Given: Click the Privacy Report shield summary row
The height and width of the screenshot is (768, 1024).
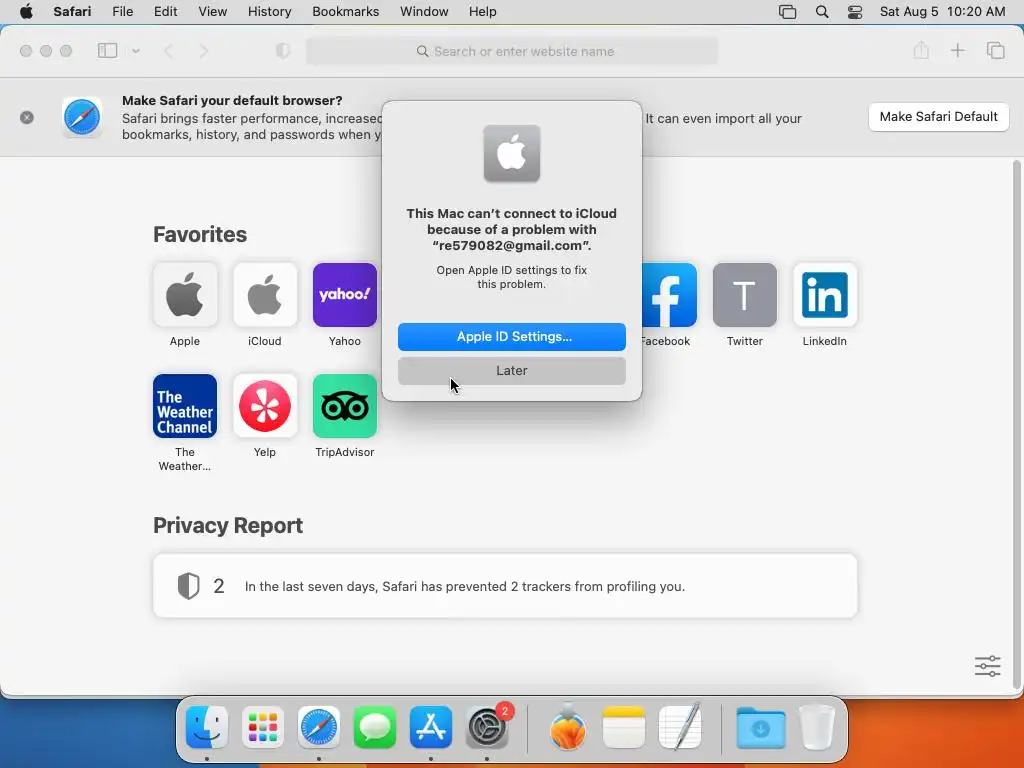Looking at the screenshot, I should point(505,586).
